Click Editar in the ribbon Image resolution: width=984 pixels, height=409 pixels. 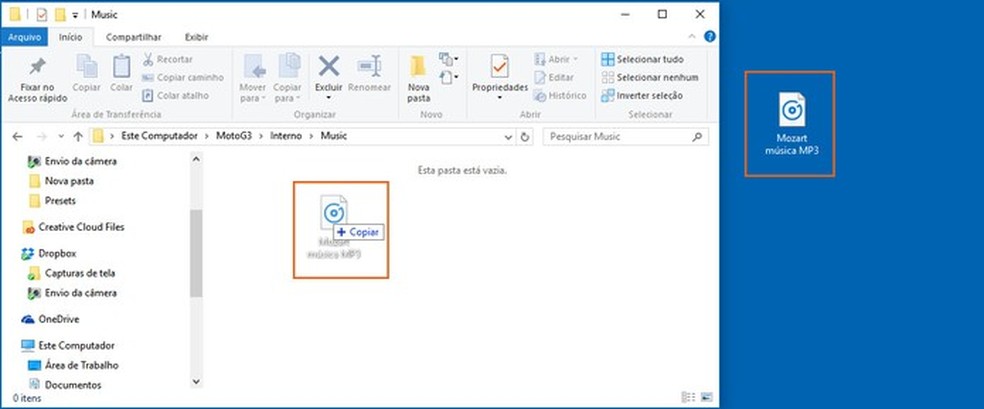click(x=554, y=77)
